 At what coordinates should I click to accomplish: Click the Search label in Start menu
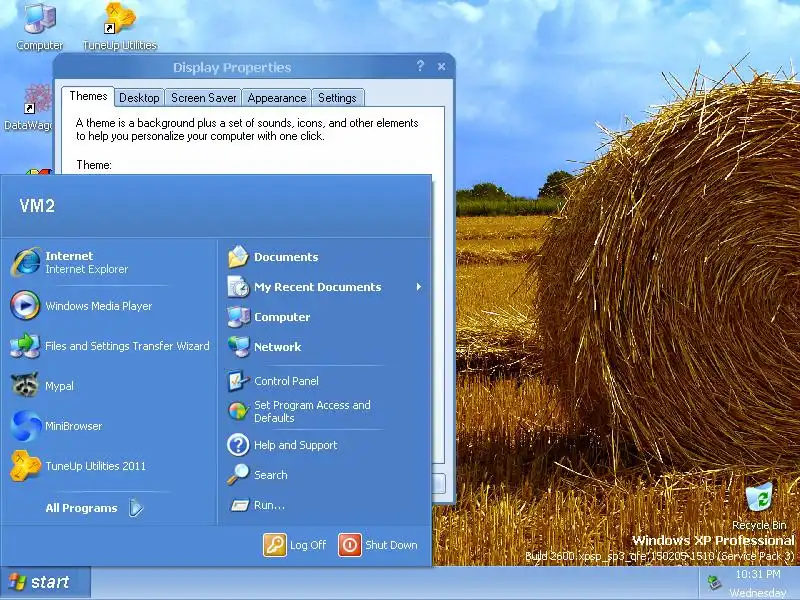pyautogui.click(x=270, y=475)
